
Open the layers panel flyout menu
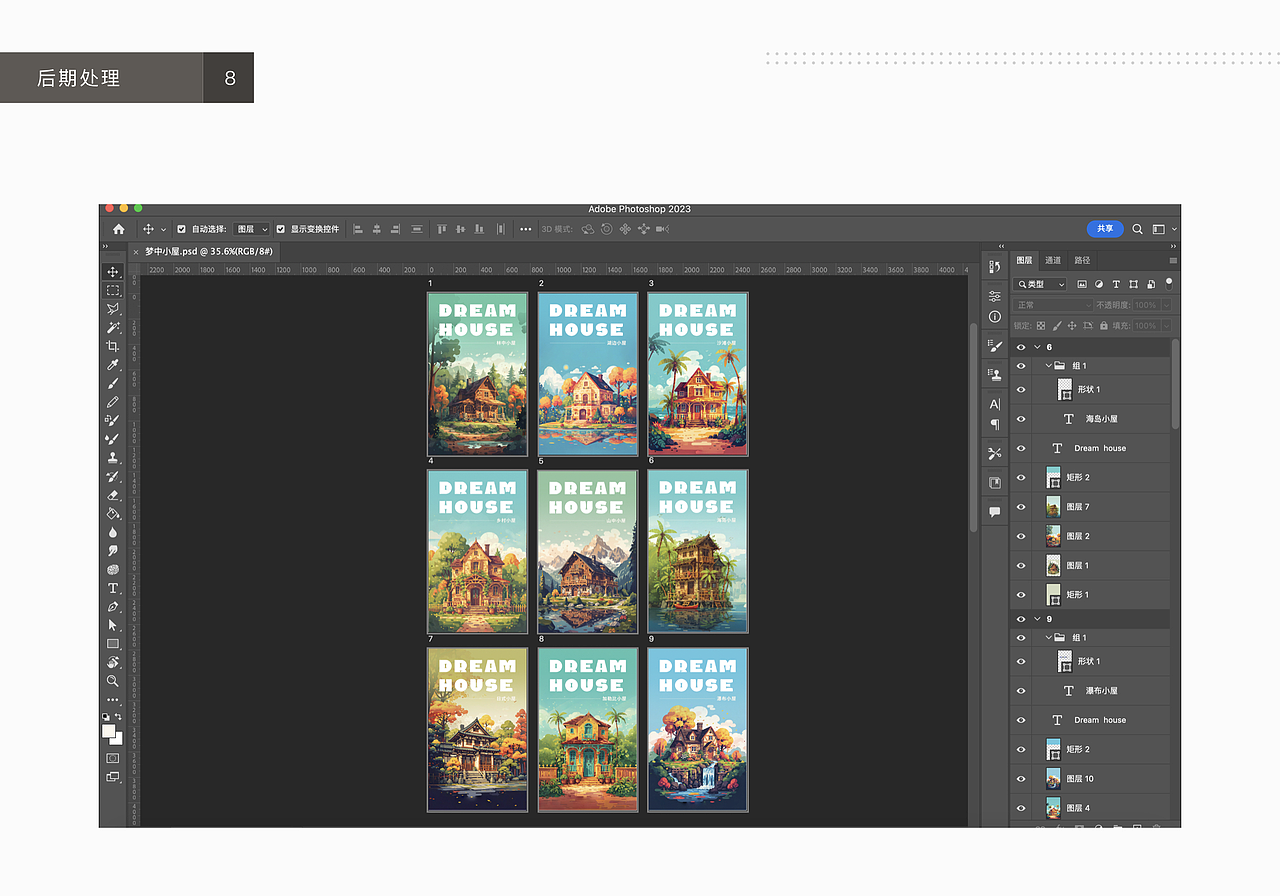point(1173,260)
